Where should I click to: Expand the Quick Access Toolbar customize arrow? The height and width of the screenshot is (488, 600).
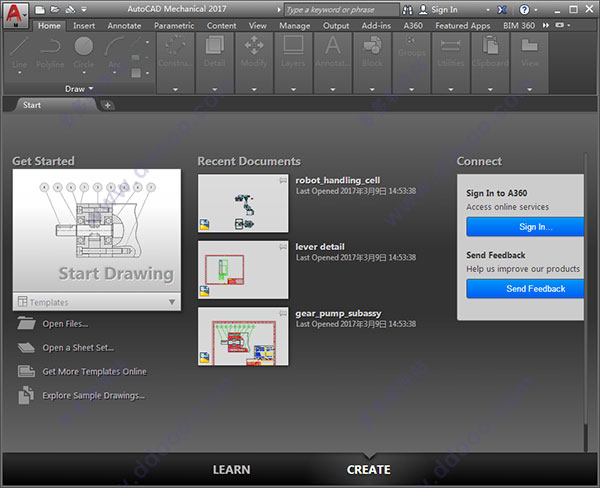pyautogui.click(x=84, y=10)
